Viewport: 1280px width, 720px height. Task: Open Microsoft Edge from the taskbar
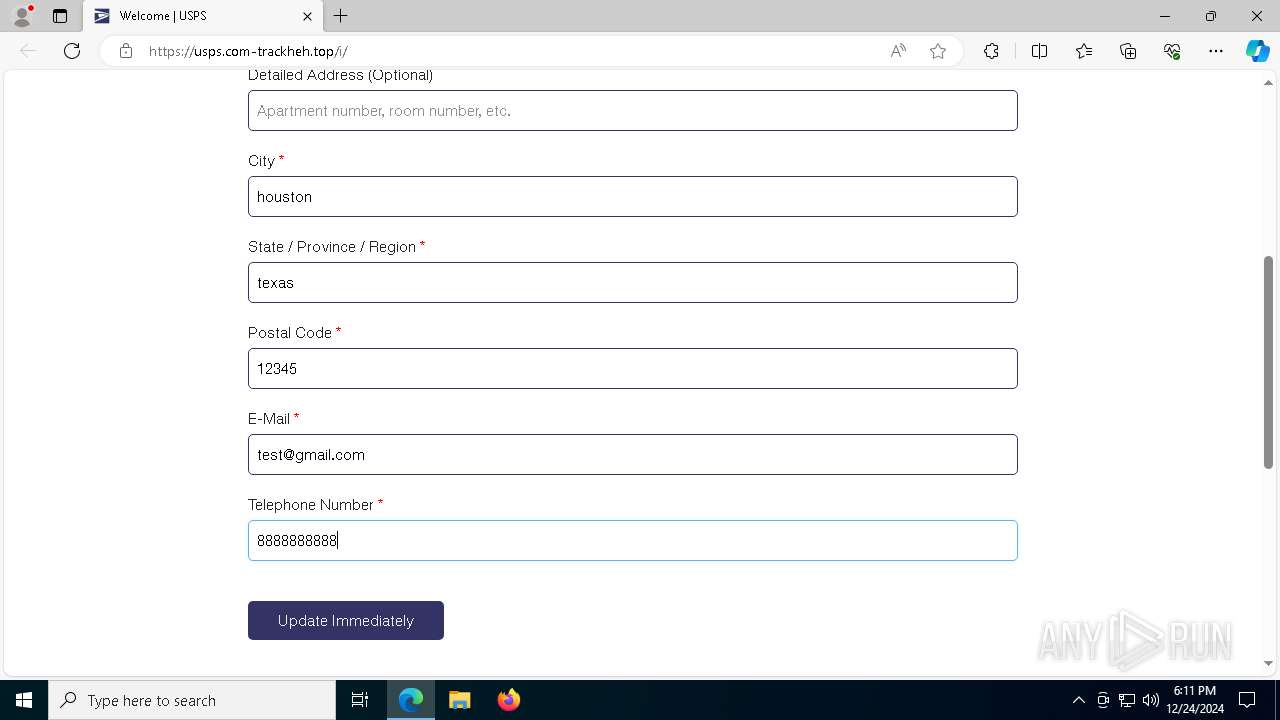coord(411,700)
